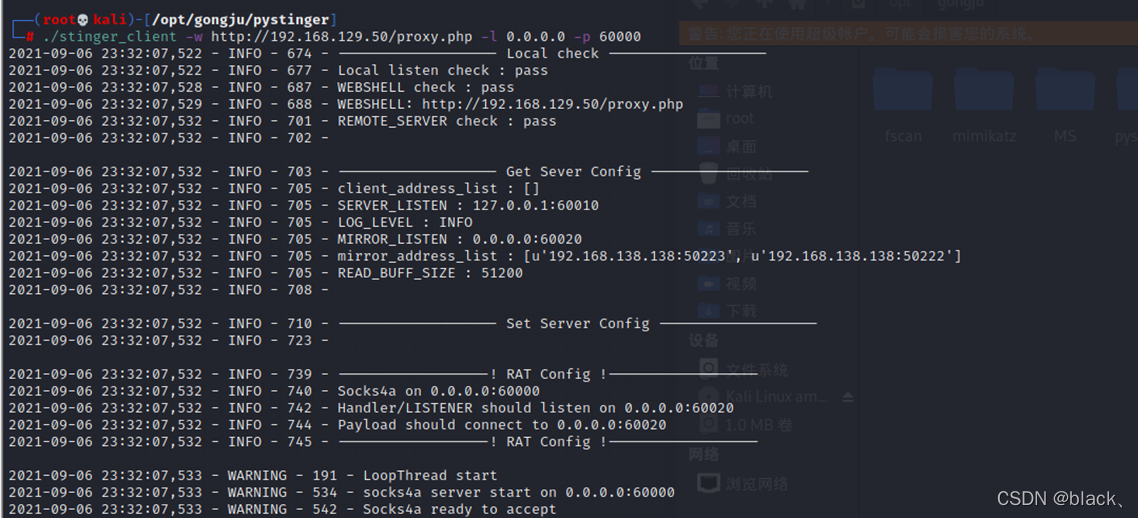Go to 桌面 in the sidebar
The width and height of the screenshot is (1138, 518).
(x=726, y=147)
